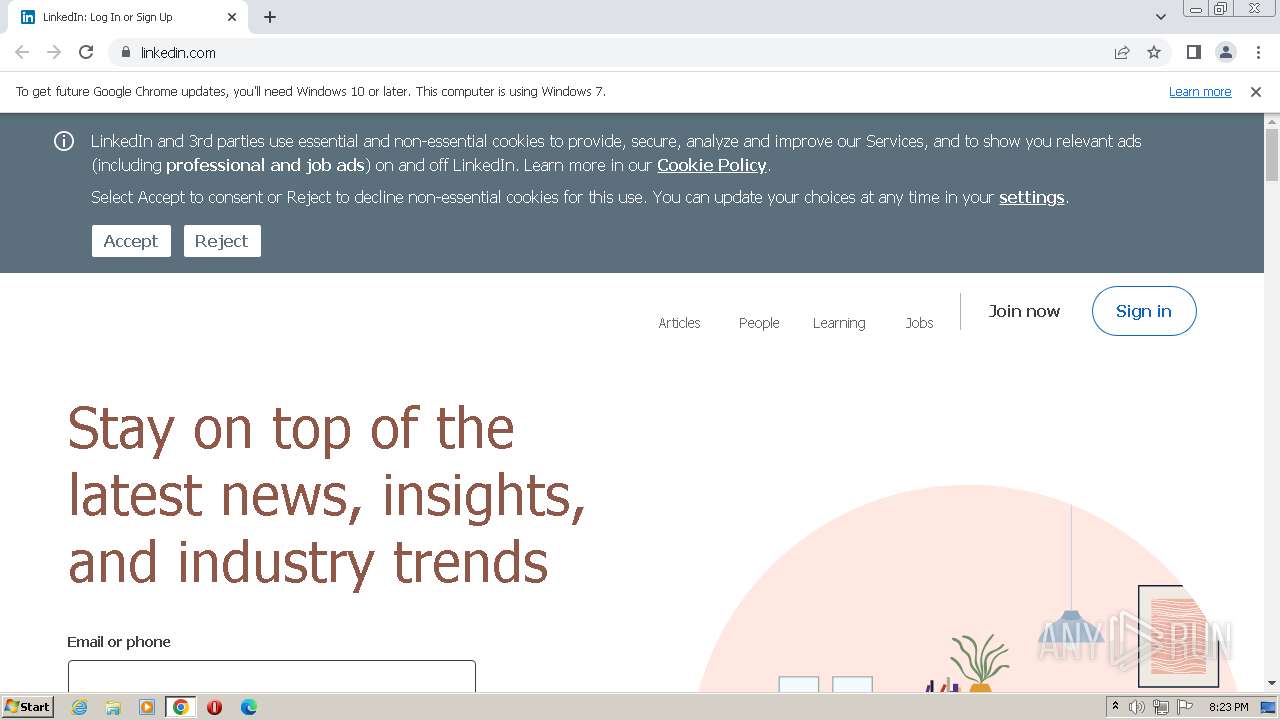The image size is (1280, 720).
Task: Bookmark this page with the star icon
Action: click(1154, 52)
